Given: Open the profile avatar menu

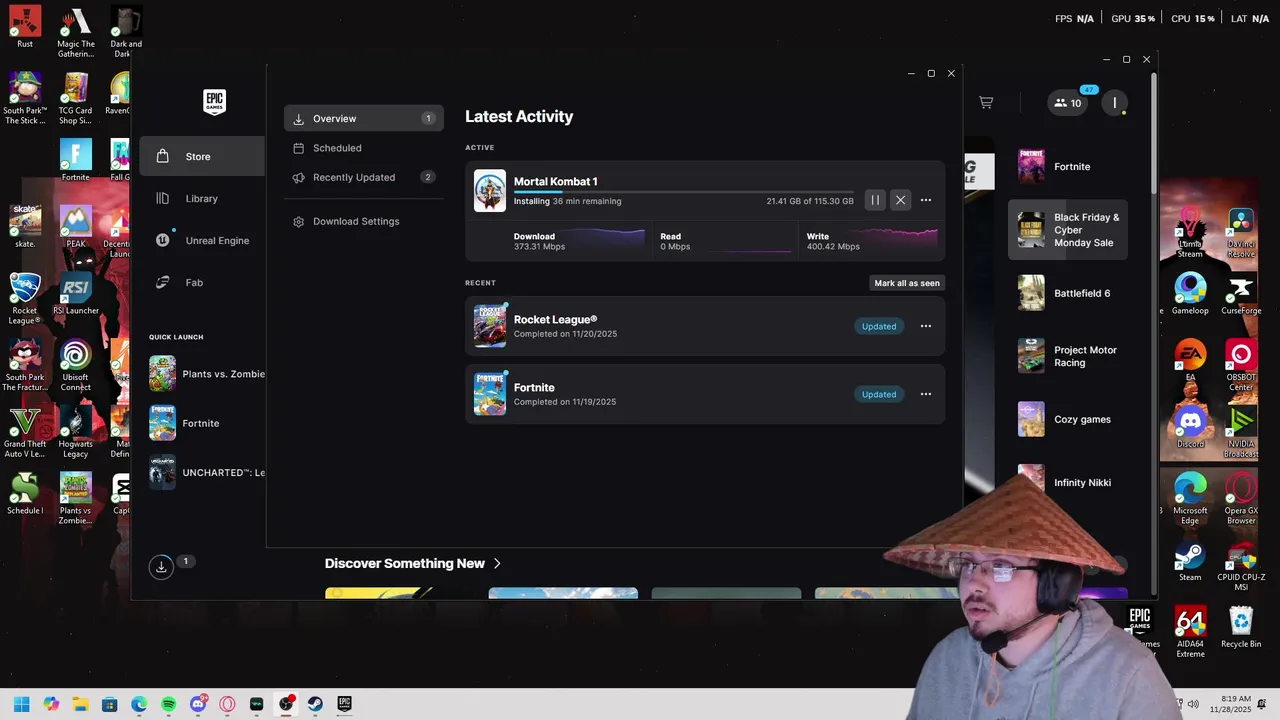Looking at the screenshot, I should (x=1114, y=102).
